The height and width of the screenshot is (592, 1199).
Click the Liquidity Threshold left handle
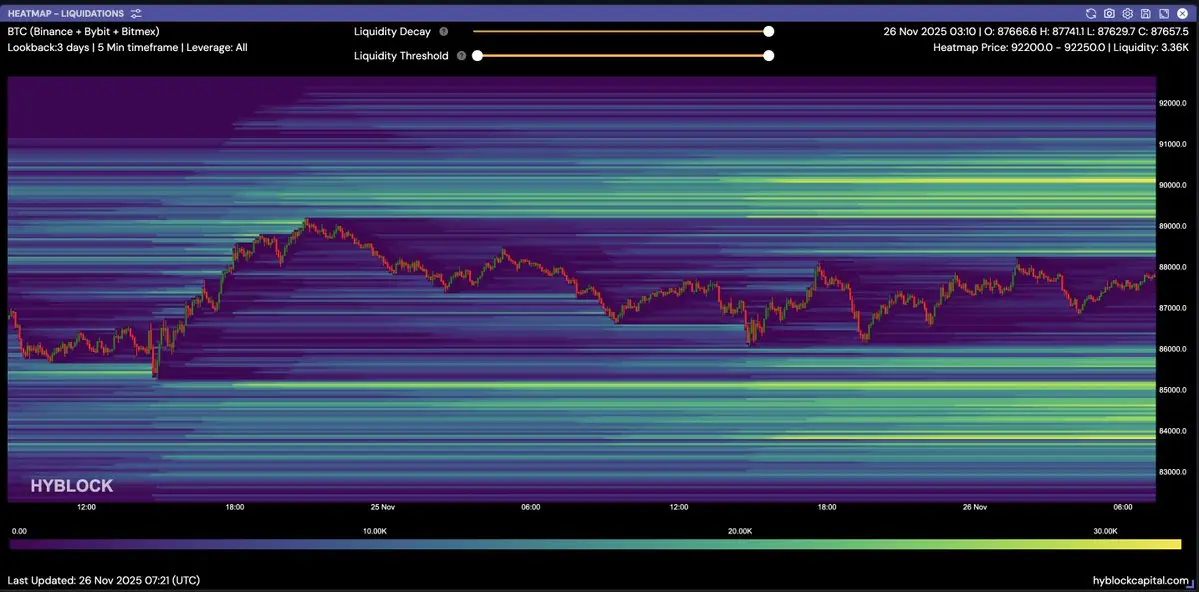pyautogui.click(x=477, y=55)
